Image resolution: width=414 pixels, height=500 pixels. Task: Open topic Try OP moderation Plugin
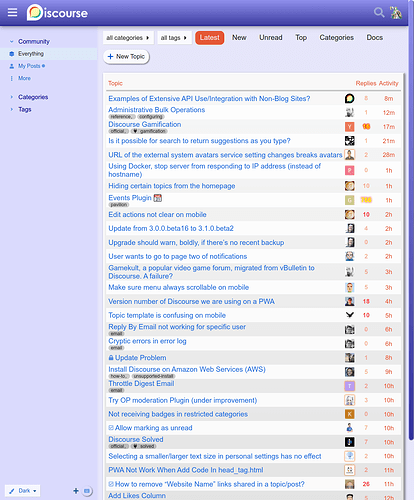tap(183, 400)
